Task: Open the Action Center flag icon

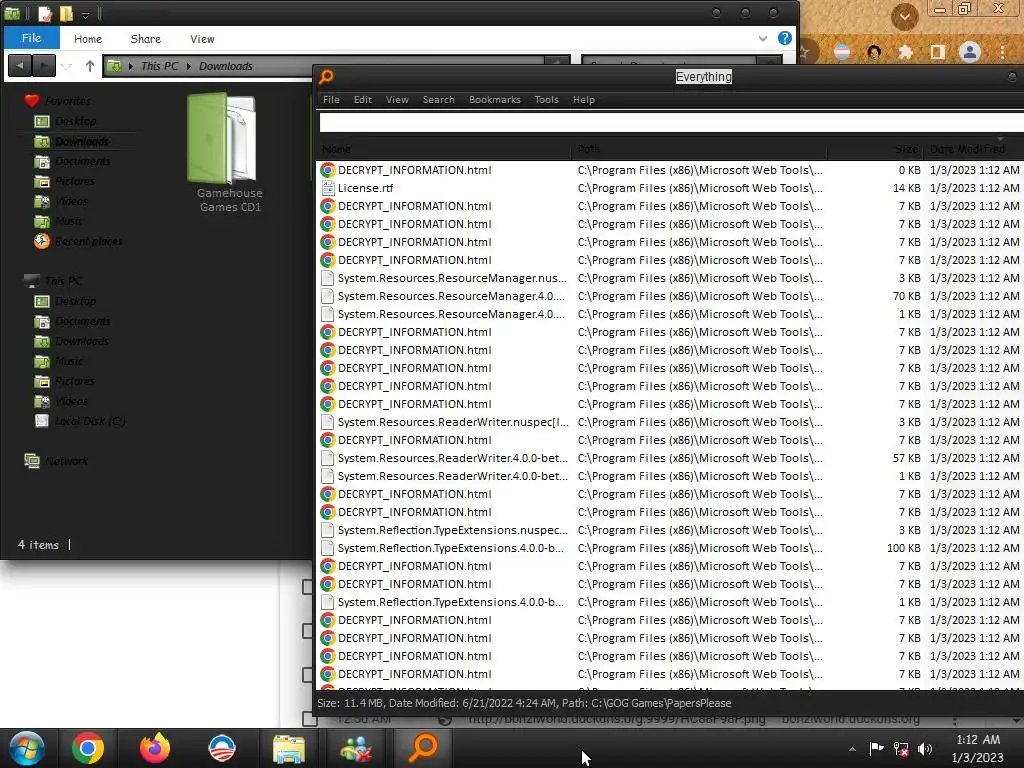Action: pyautogui.click(x=876, y=748)
